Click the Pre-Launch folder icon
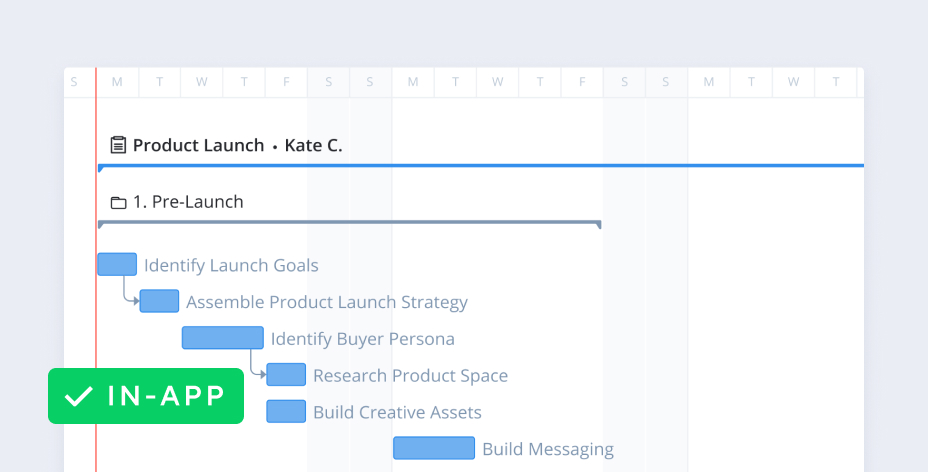The image size is (928, 472). 118,202
